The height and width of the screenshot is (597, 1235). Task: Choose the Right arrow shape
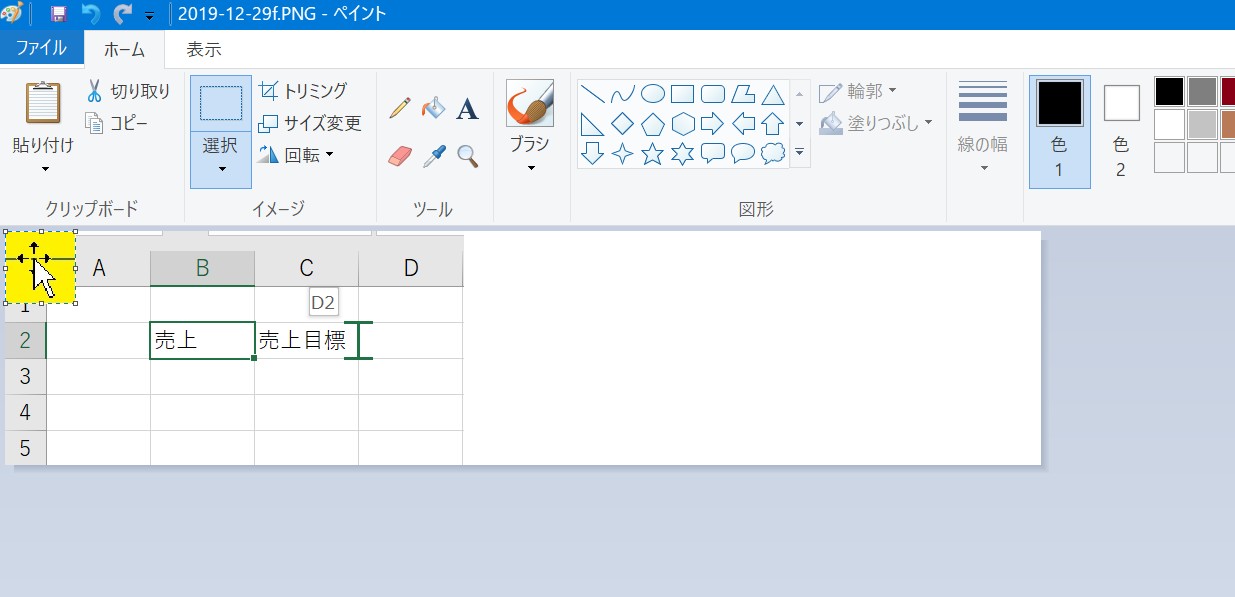click(x=713, y=124)
